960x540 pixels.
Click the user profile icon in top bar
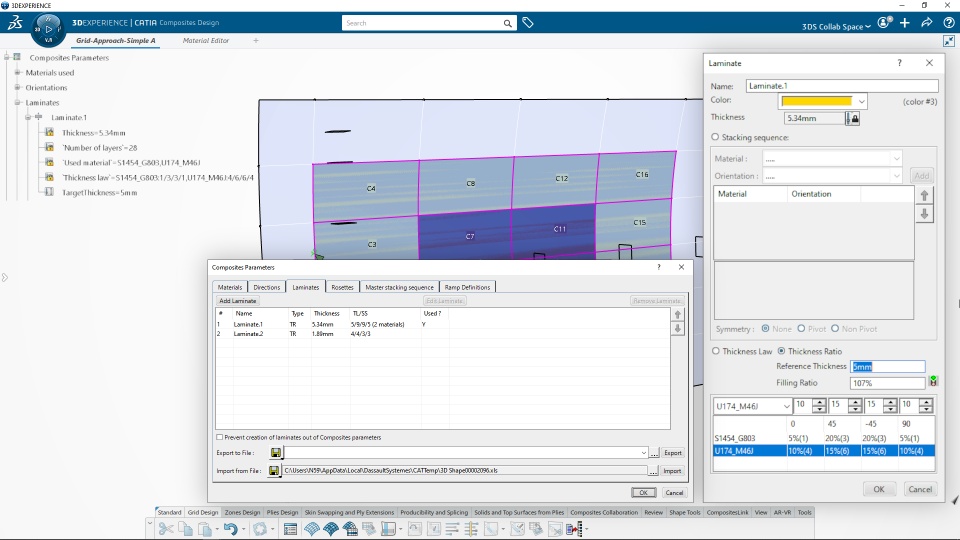coord(884,23)
